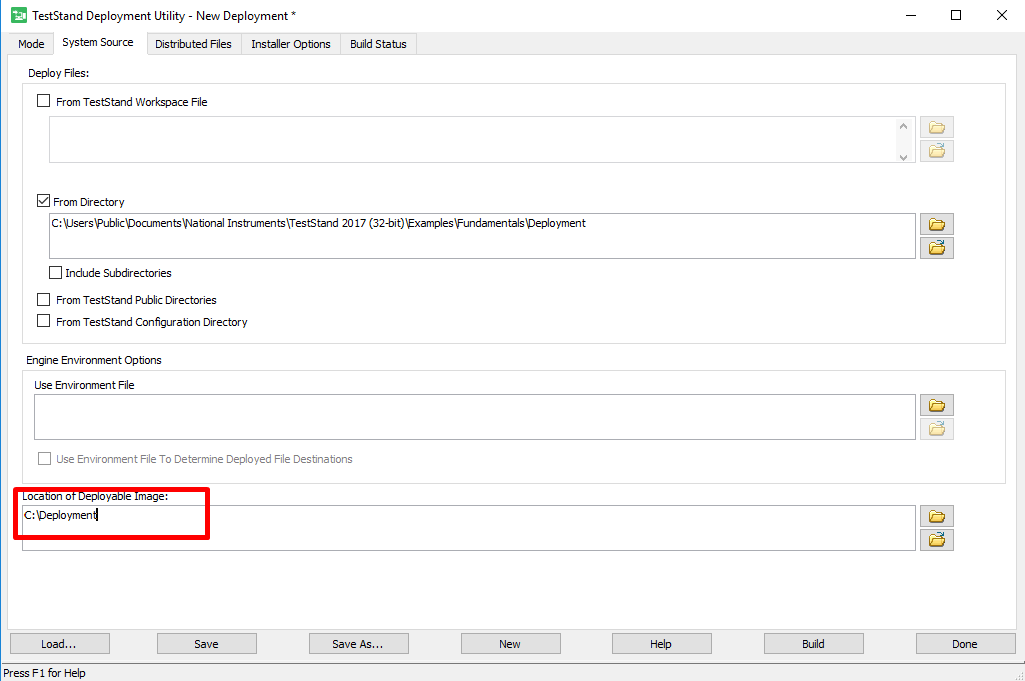The width and height of the screenshot is (1025, 681).
Task: Switch to the Mode tab
Action: [31, 44]
